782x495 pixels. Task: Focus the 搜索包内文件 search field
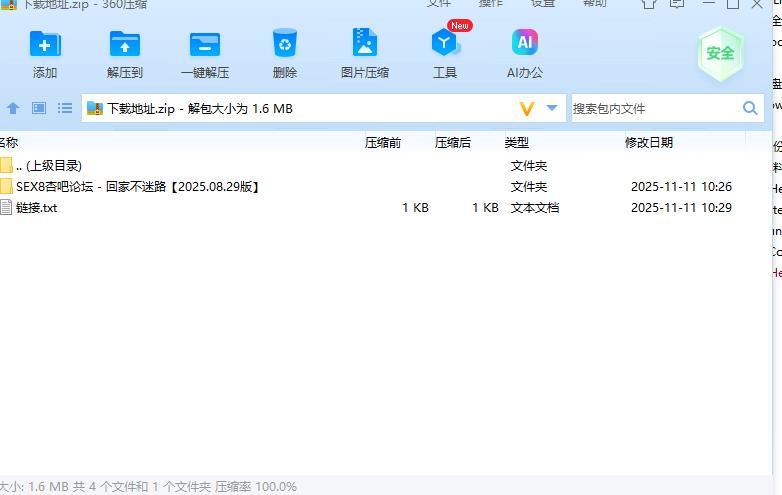click(650, 108)
